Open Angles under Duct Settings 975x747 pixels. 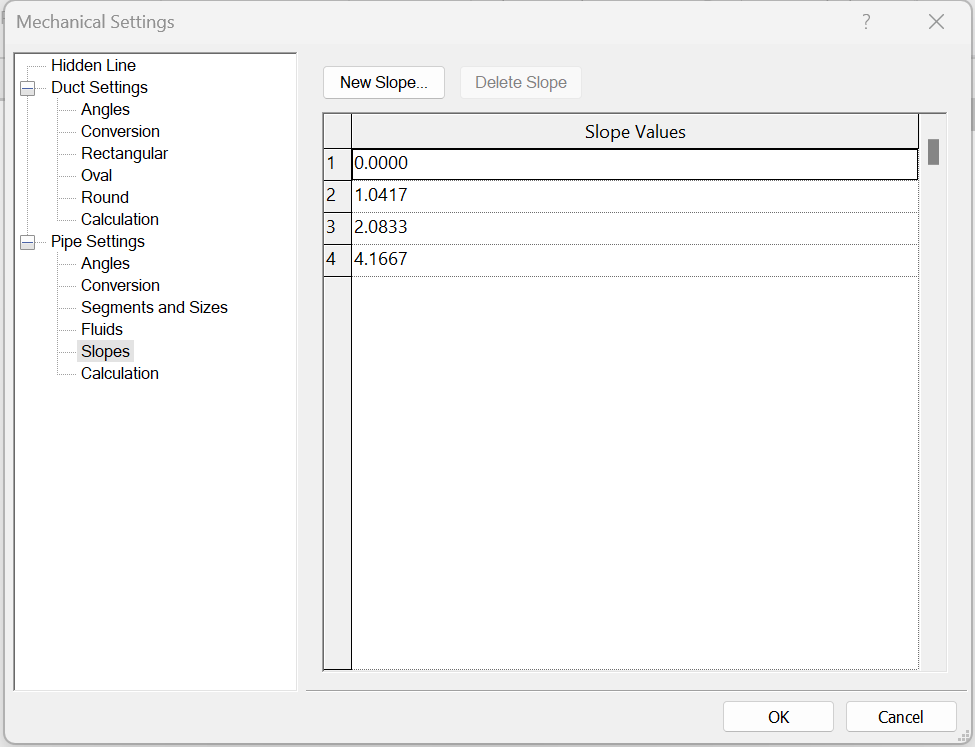pyautogui.click(x=105, y=109)
